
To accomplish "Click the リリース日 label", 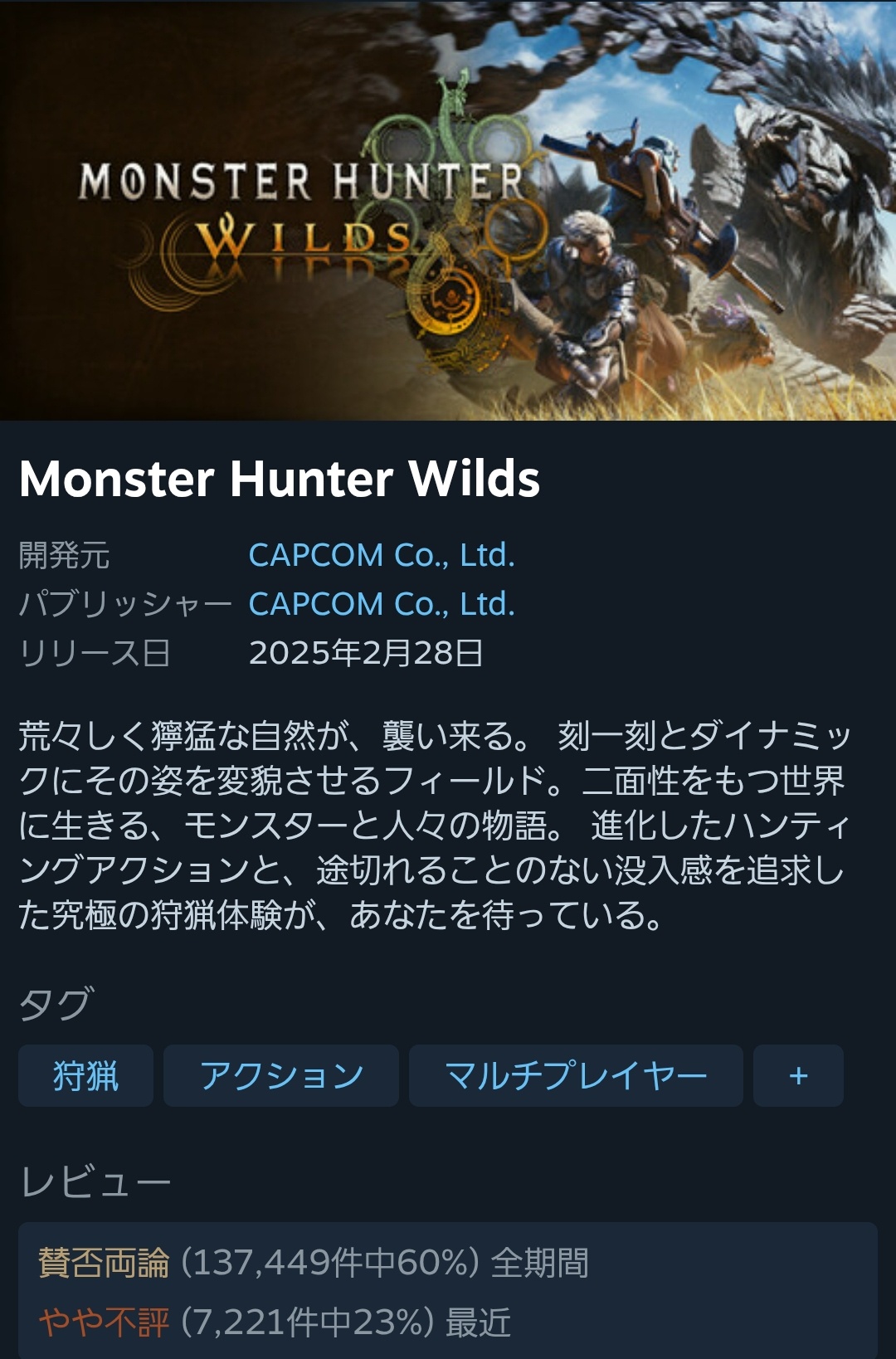I will 95,653.
